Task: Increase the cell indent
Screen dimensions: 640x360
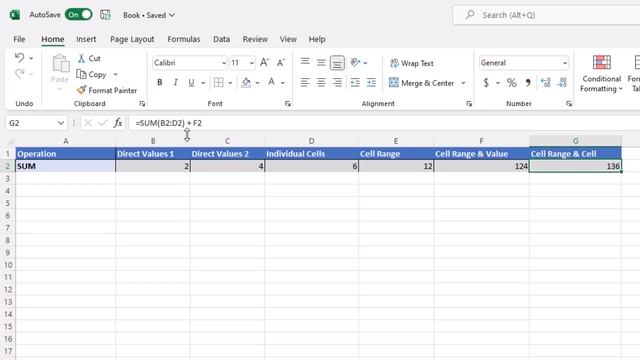Action: pos(371,82)
